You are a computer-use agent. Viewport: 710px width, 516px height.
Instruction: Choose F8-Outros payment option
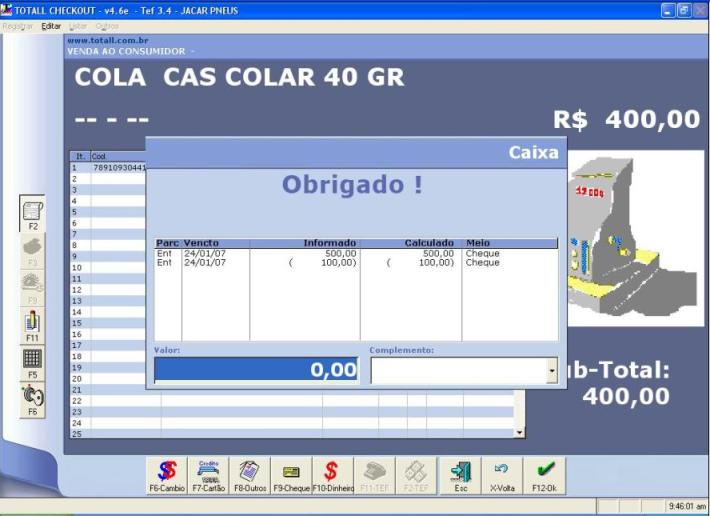point(250,476)
